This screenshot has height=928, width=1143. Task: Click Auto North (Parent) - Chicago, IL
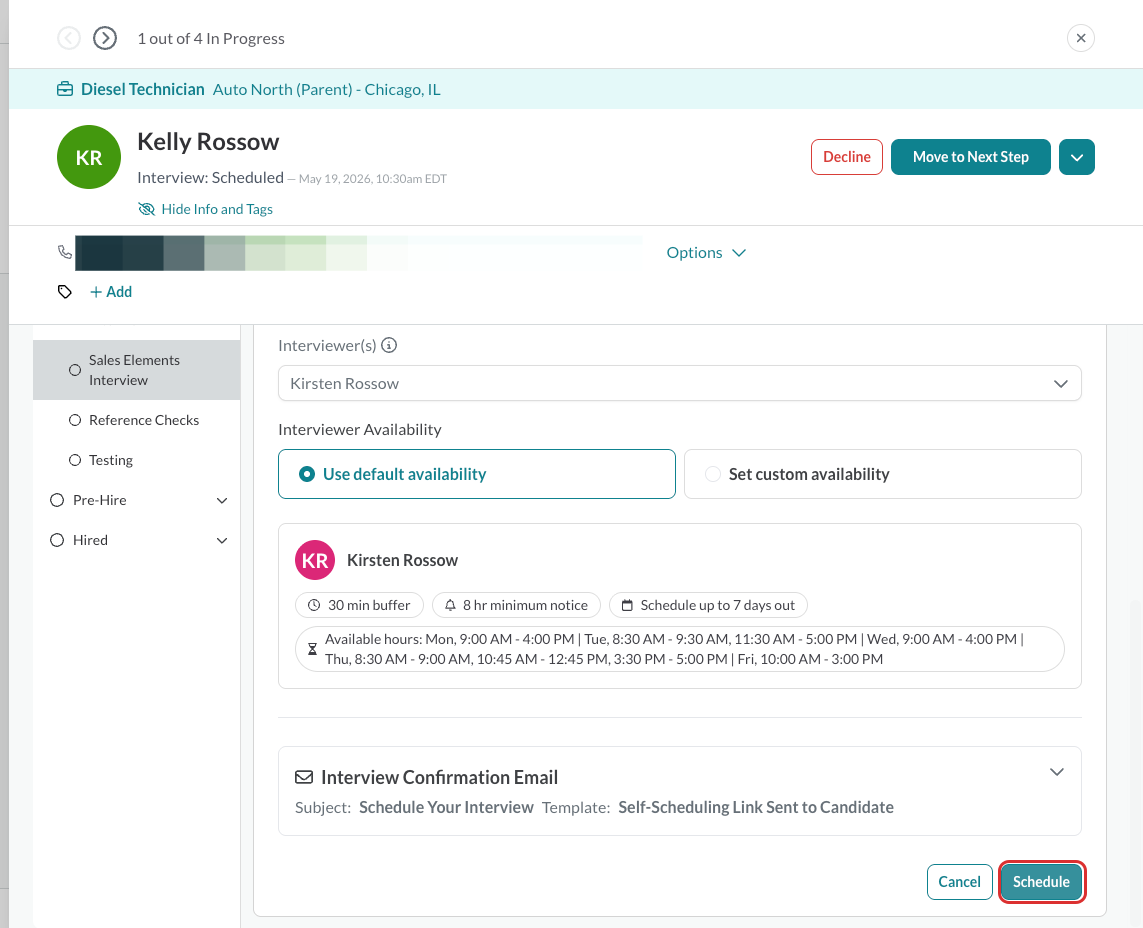[x=327, y=90]
